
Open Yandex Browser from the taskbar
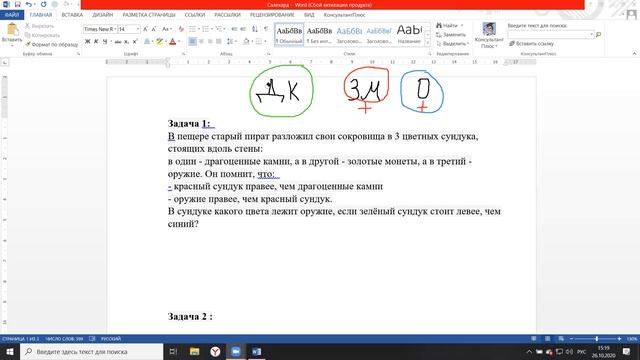[215, 351]
